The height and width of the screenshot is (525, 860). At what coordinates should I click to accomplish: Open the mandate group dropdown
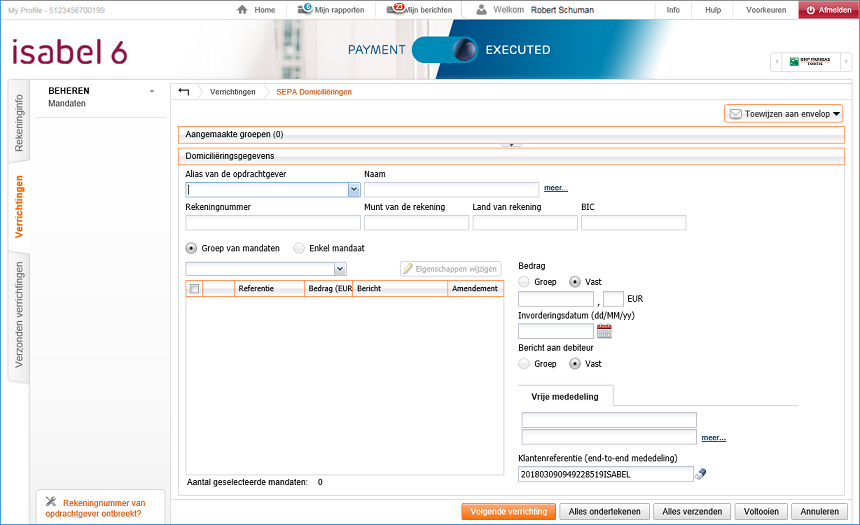tap(340, 269)
